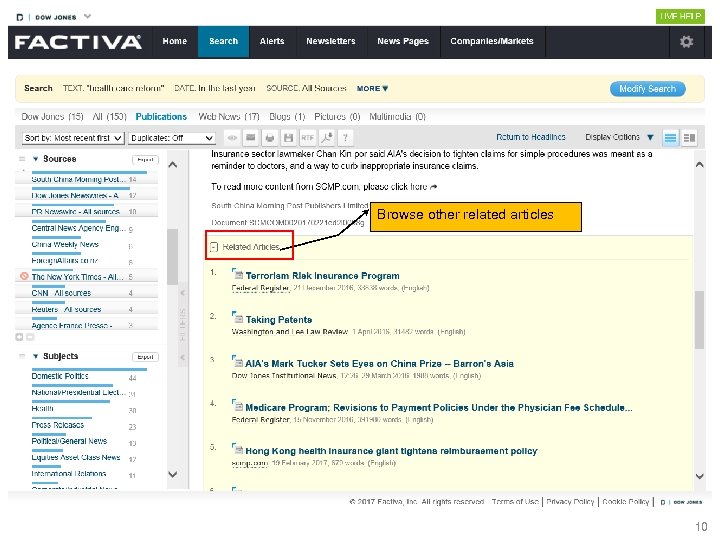Click document icon beside Terrorism Risk Insurance Program
Screen dimensions: 720x540
[x=237, y=274]
